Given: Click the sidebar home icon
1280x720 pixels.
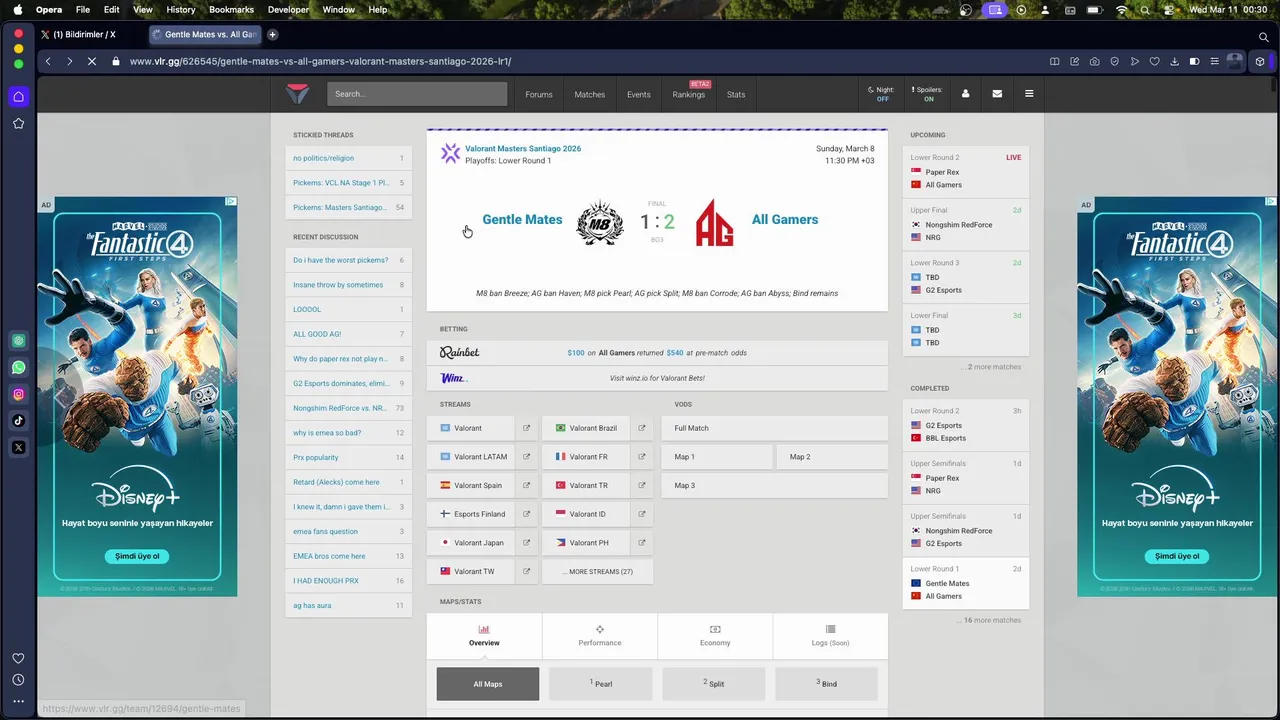Looking at the screenshot, I should pyautogui.click(x=18, y=97).
